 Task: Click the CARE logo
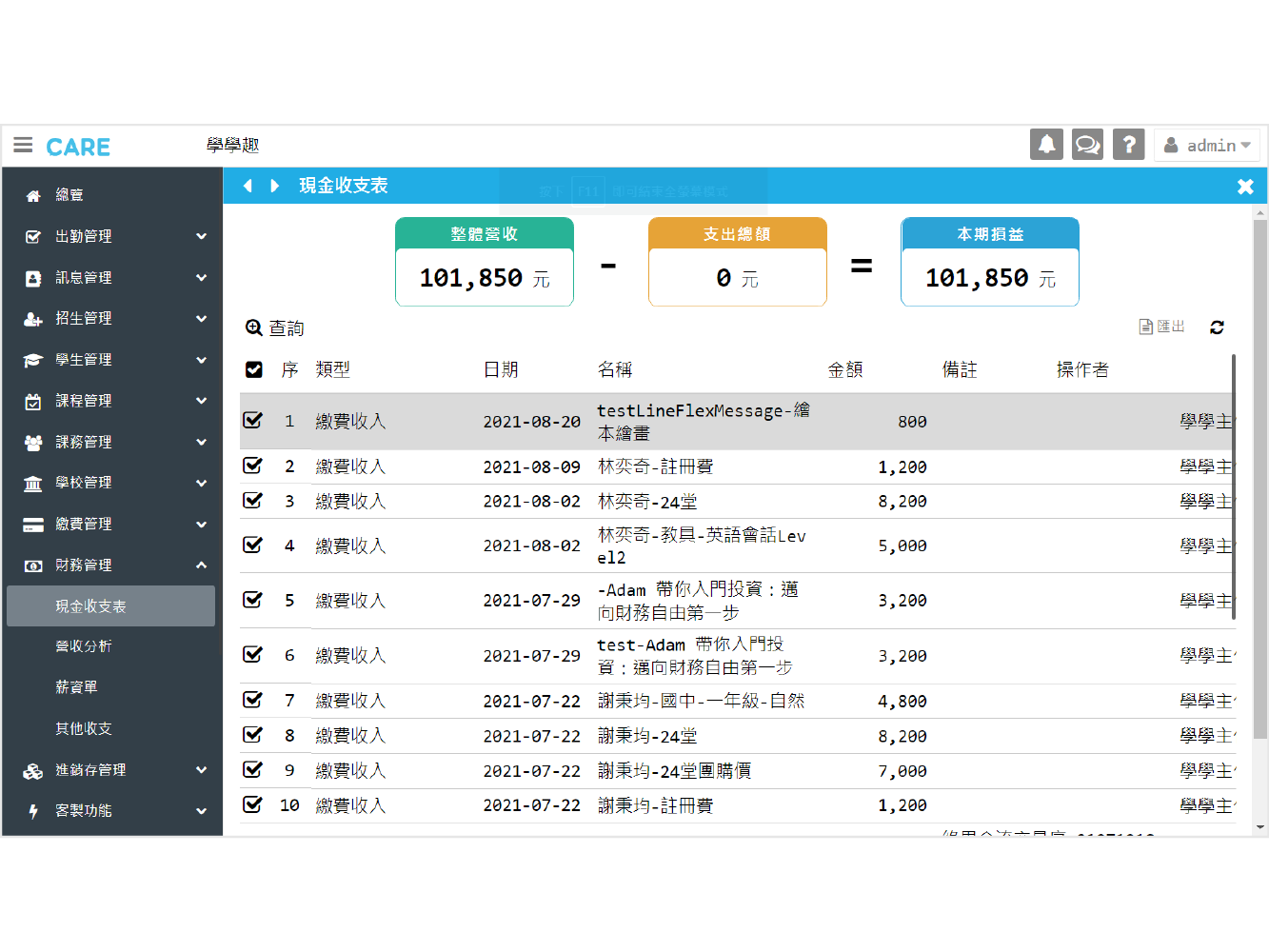coord(78,148)
